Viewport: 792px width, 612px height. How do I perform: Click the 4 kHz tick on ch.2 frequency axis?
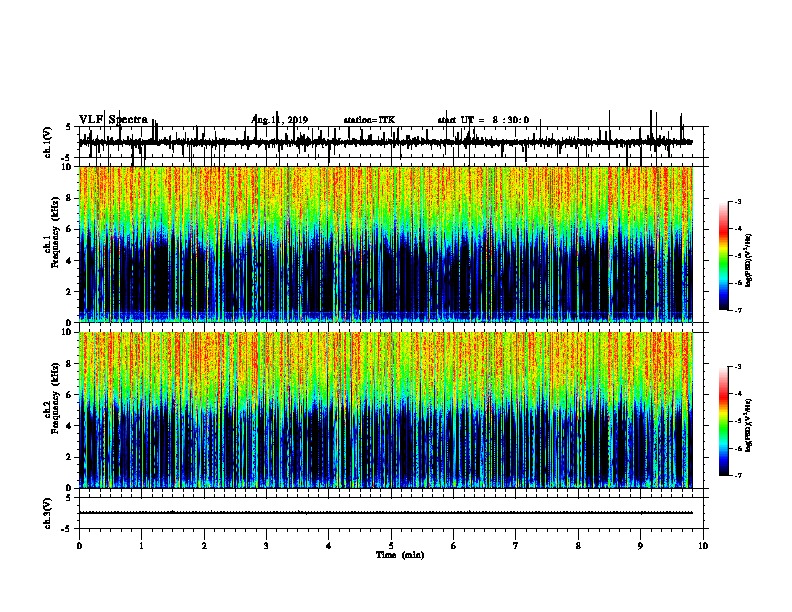tap(69, 426)
